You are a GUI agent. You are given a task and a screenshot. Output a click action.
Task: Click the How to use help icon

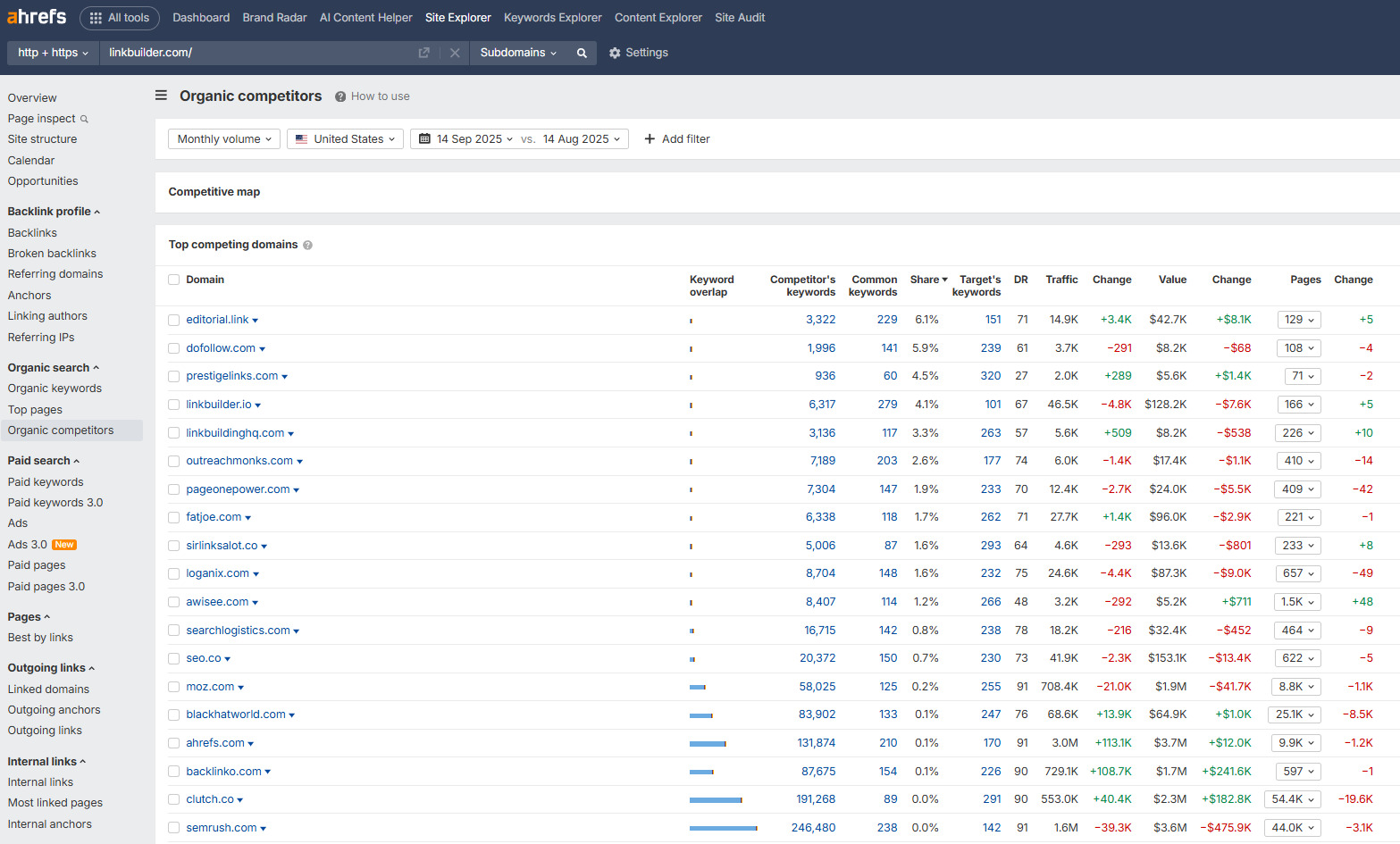[340, 96]
